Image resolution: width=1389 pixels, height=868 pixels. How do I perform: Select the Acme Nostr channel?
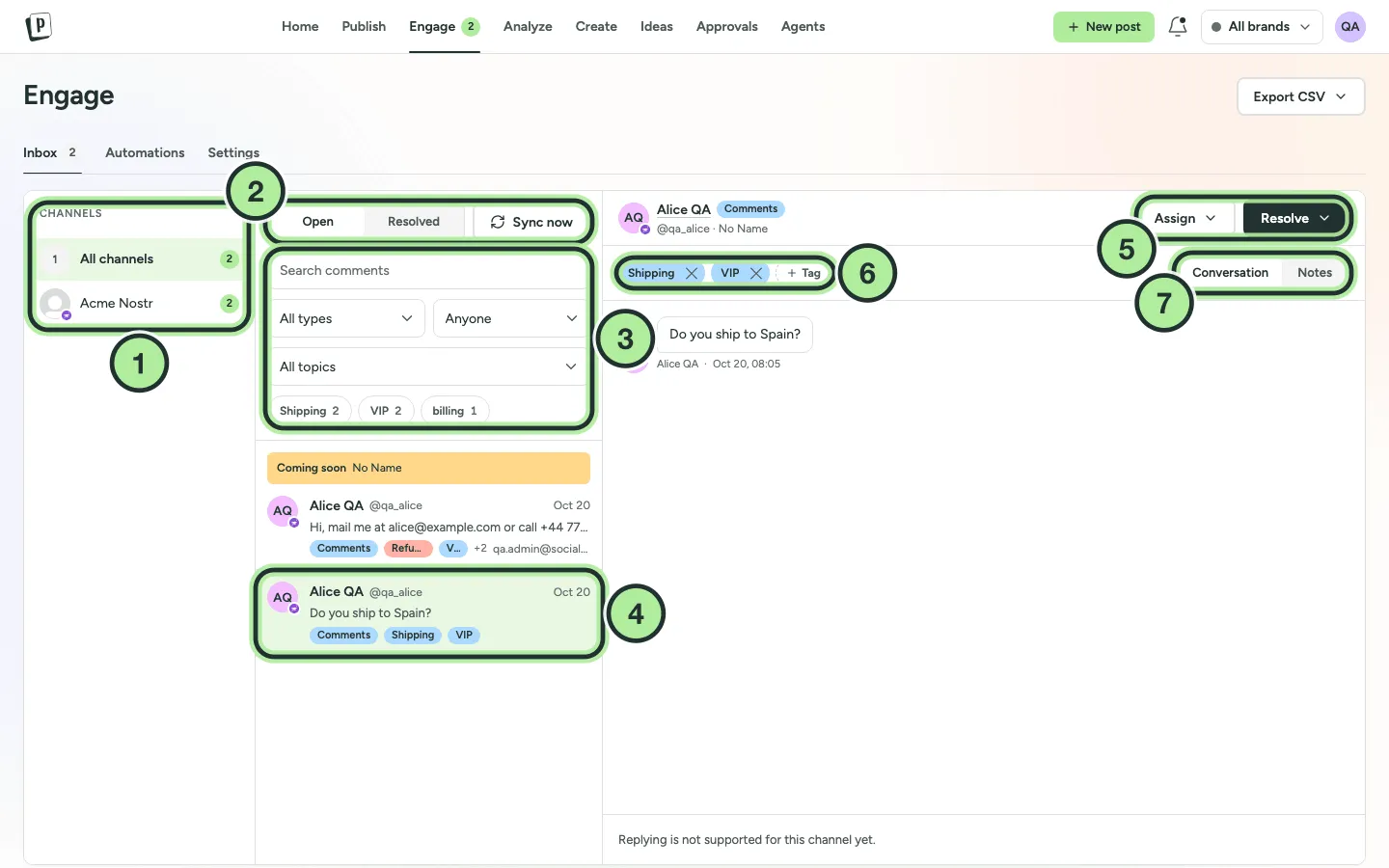(x=139, y=303)
